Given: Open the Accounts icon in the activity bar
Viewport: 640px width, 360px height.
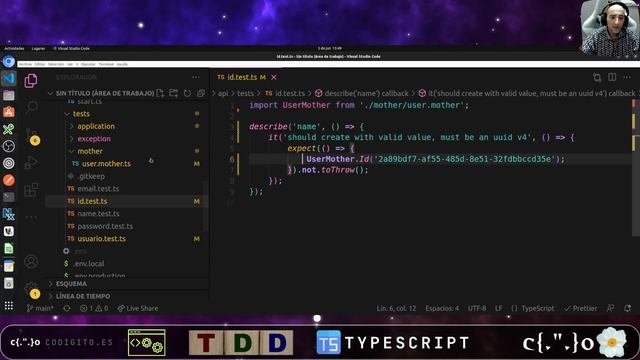Looking at the screenshot, I should [x=31, y=261].
